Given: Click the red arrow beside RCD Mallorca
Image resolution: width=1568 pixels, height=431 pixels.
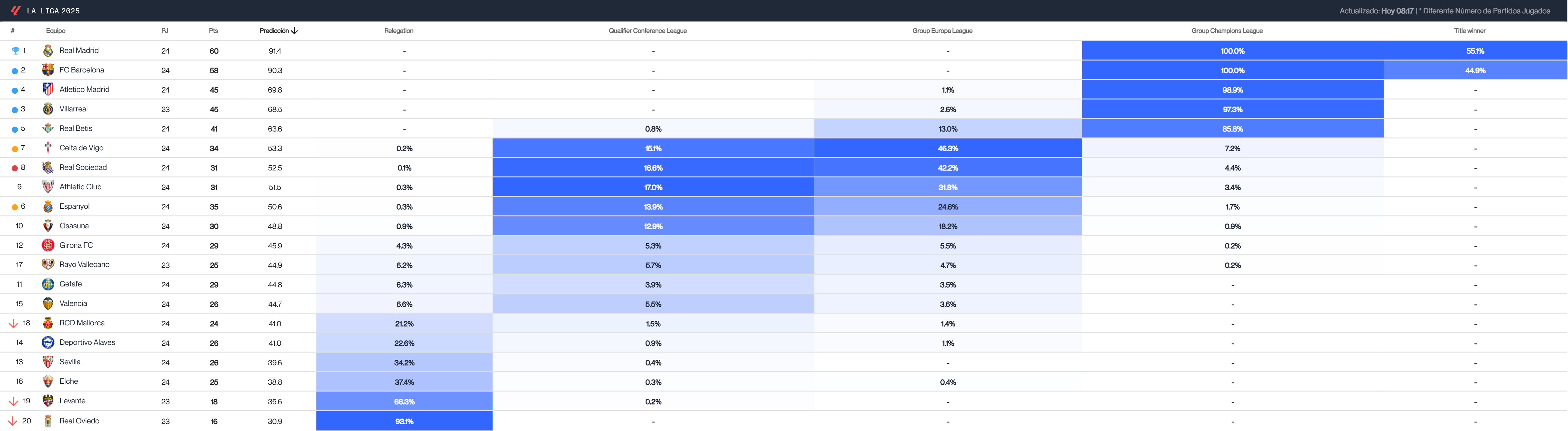Looking at the screenshot, I should [13, 323].
